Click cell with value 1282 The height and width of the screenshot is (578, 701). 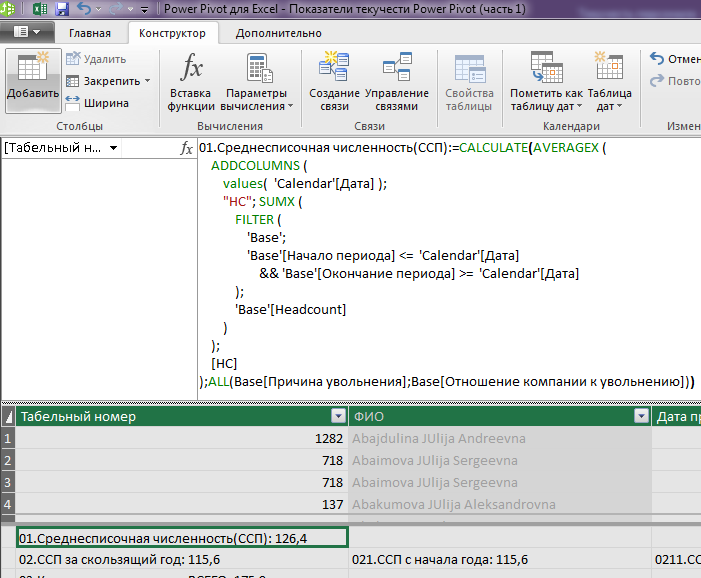[182, 439]
